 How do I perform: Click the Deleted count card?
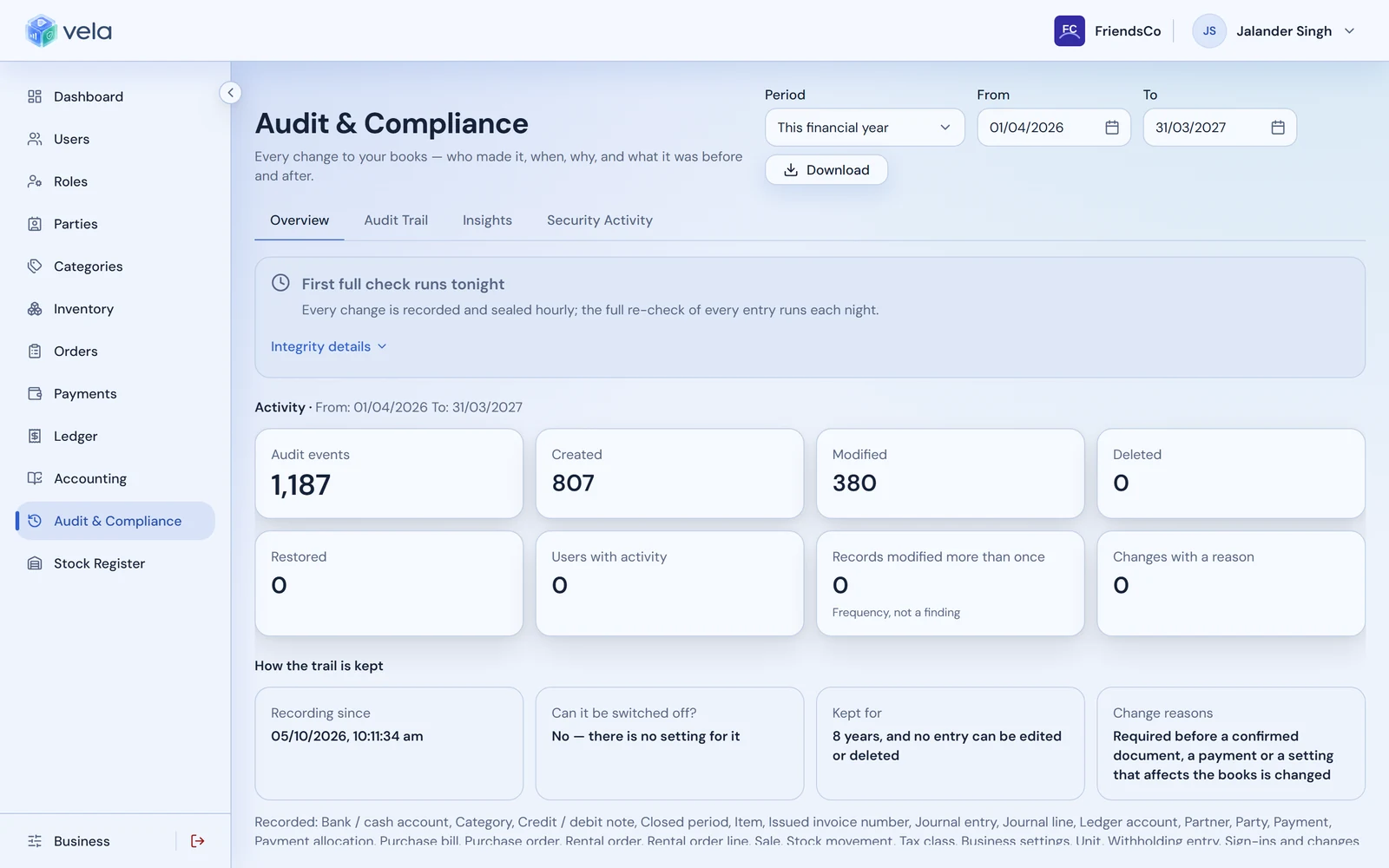point(1231,474)
